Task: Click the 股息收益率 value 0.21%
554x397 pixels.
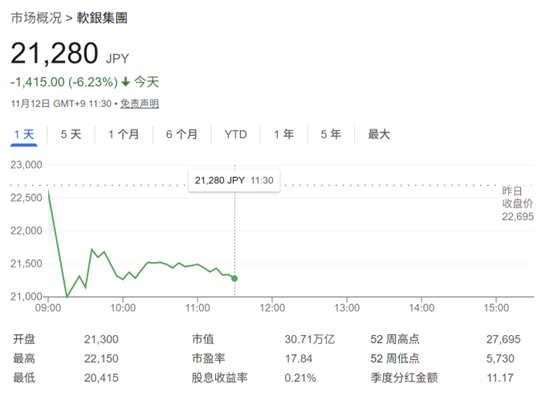Action: pyautogui.click(x=300, y=378)
